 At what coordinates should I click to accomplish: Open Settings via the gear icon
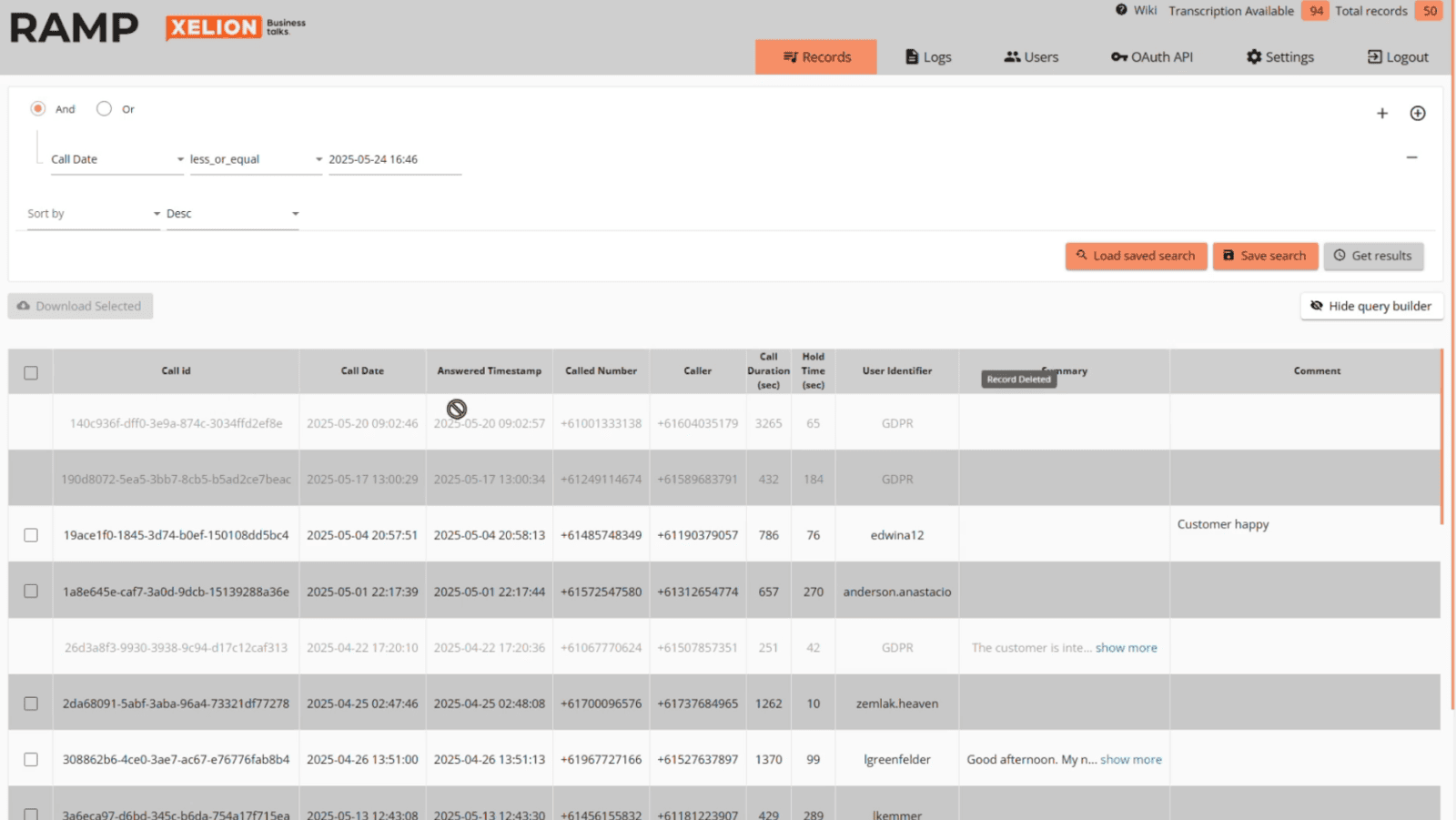tap(1254, 56)
